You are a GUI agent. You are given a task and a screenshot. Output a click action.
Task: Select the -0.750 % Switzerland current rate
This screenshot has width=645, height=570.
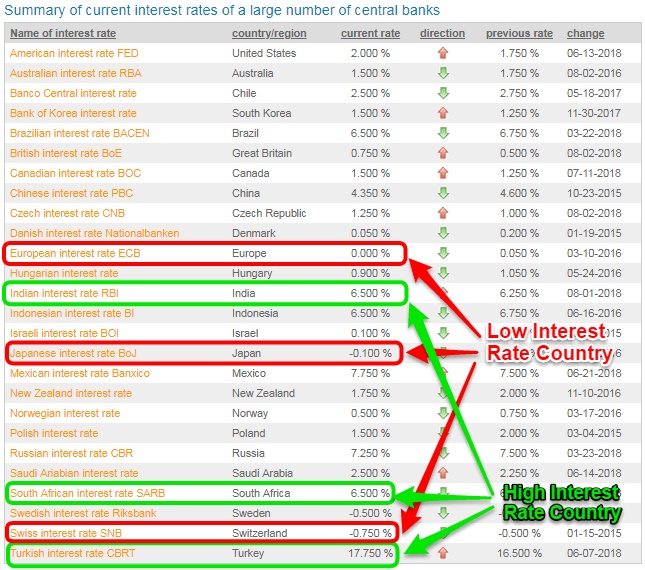370,533
